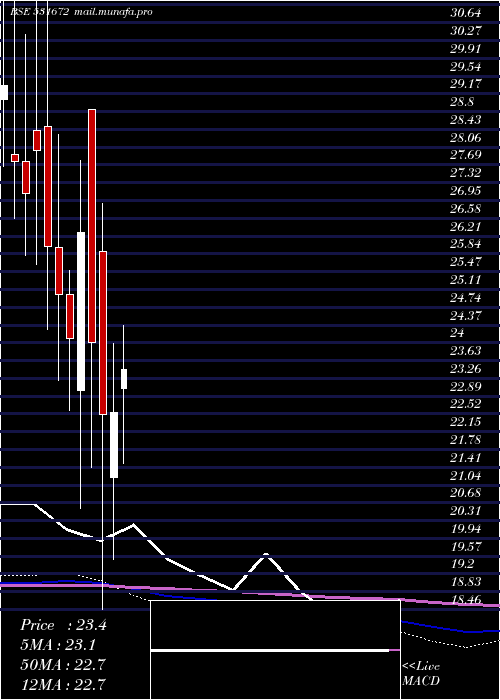
Task: Click the 18.46 price axis label
Action: click(x=466, y=600)
